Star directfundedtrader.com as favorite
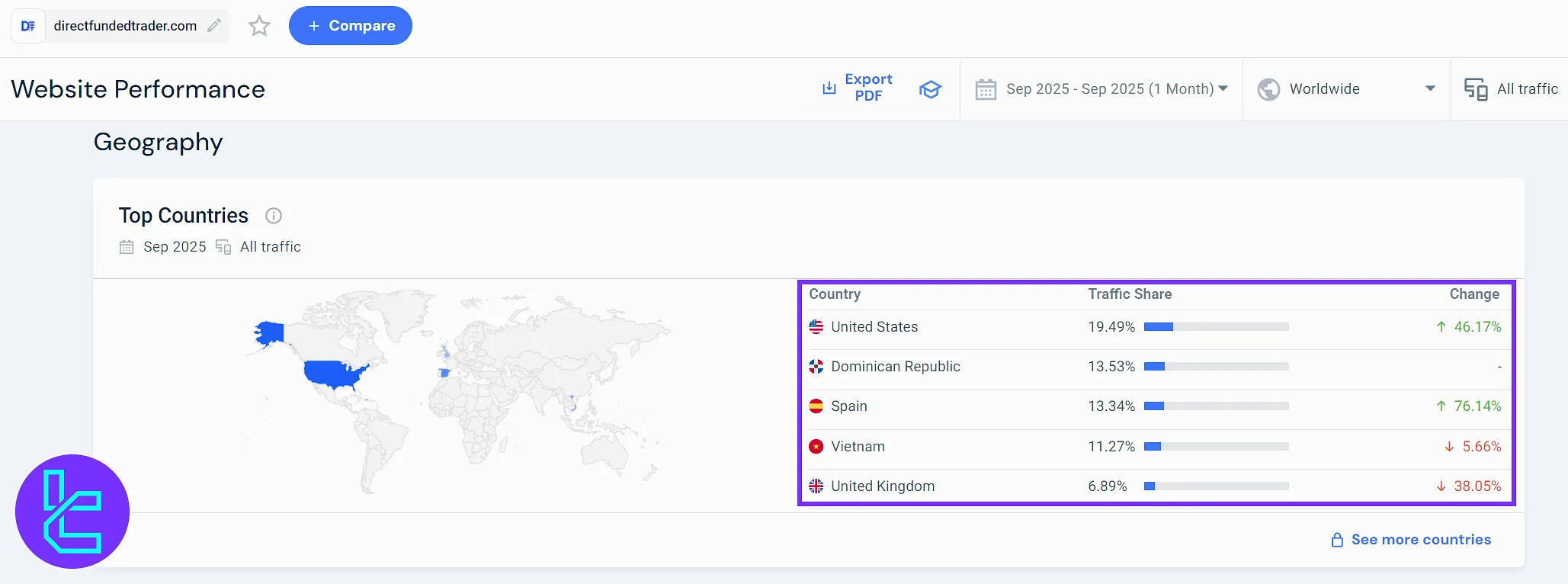 (260, 26)
